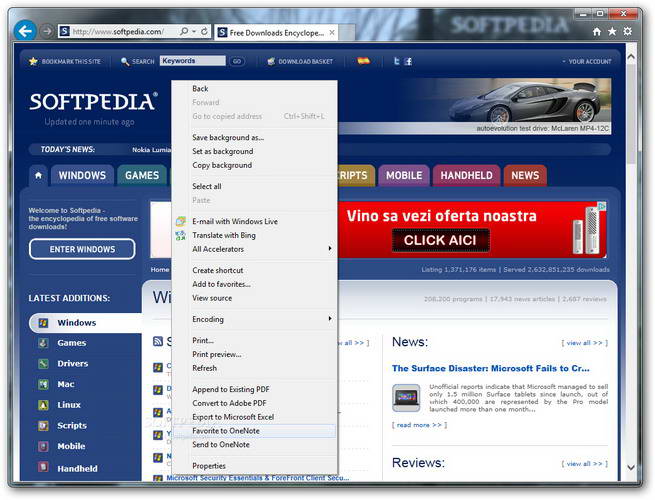Select Mac in Latest Additions list
This screenshot has width=655, height=500.
66,384
